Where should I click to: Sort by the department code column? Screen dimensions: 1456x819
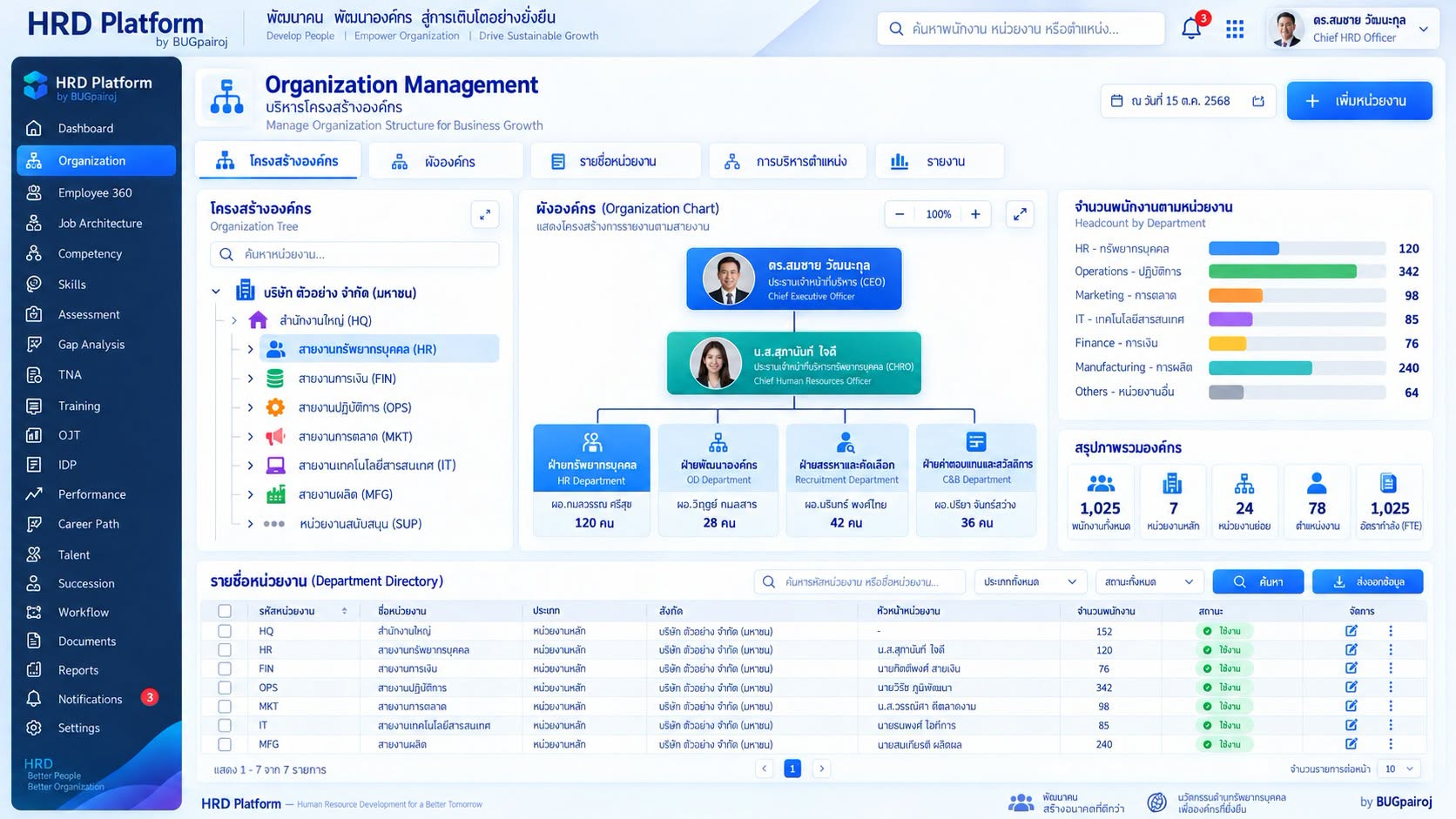click(x=345, y=611)
